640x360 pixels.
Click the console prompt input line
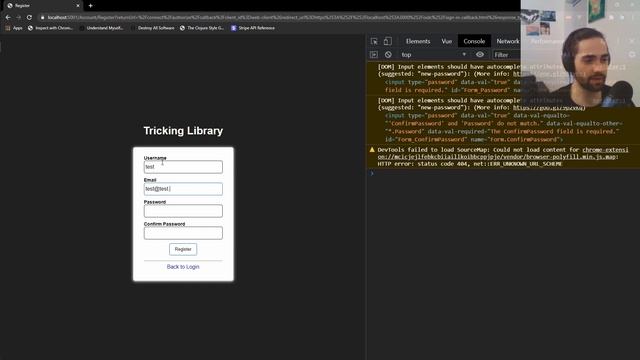(x=504, y=173)
